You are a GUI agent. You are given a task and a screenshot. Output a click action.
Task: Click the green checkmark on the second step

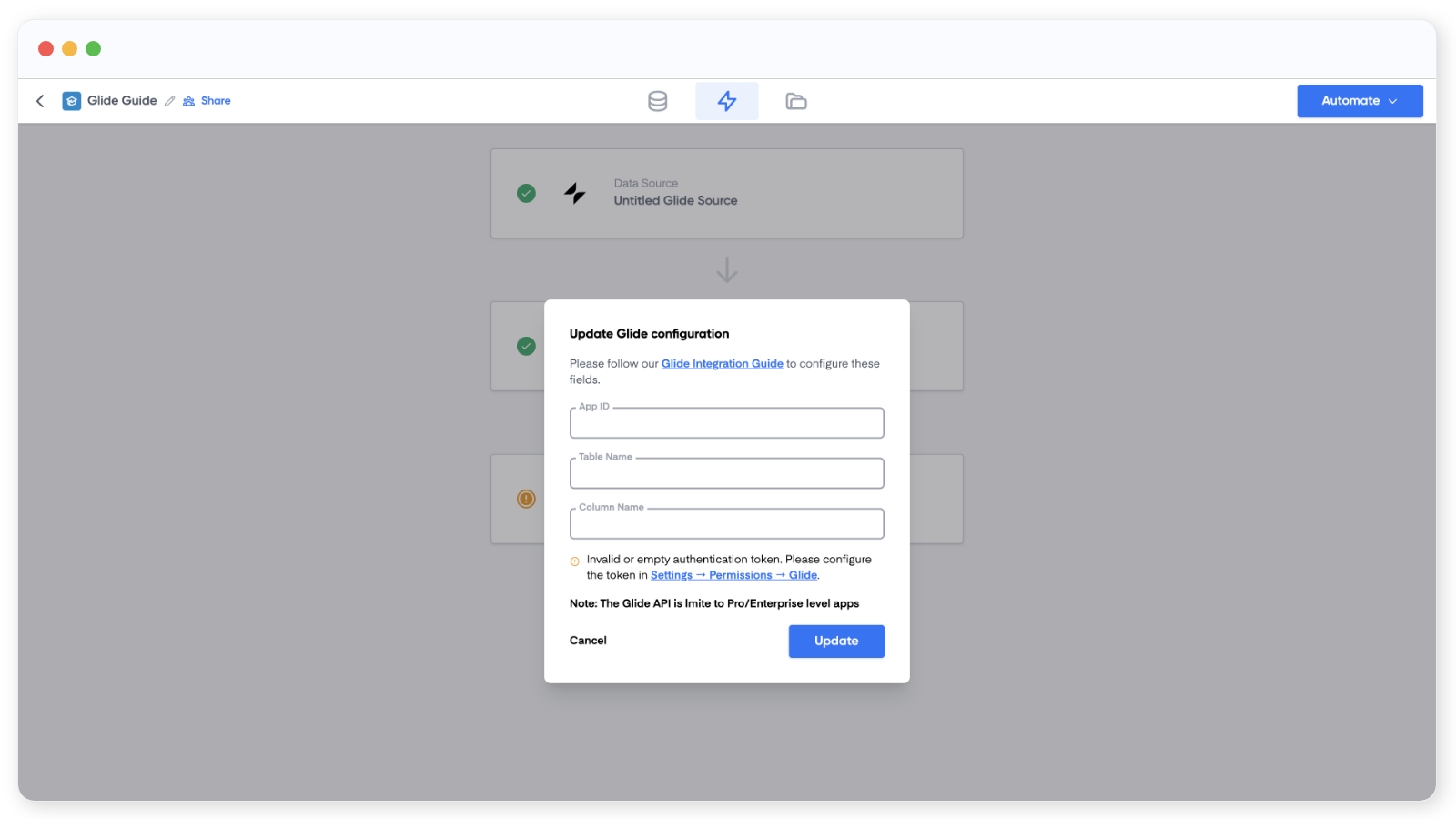(x=526, y=346)
